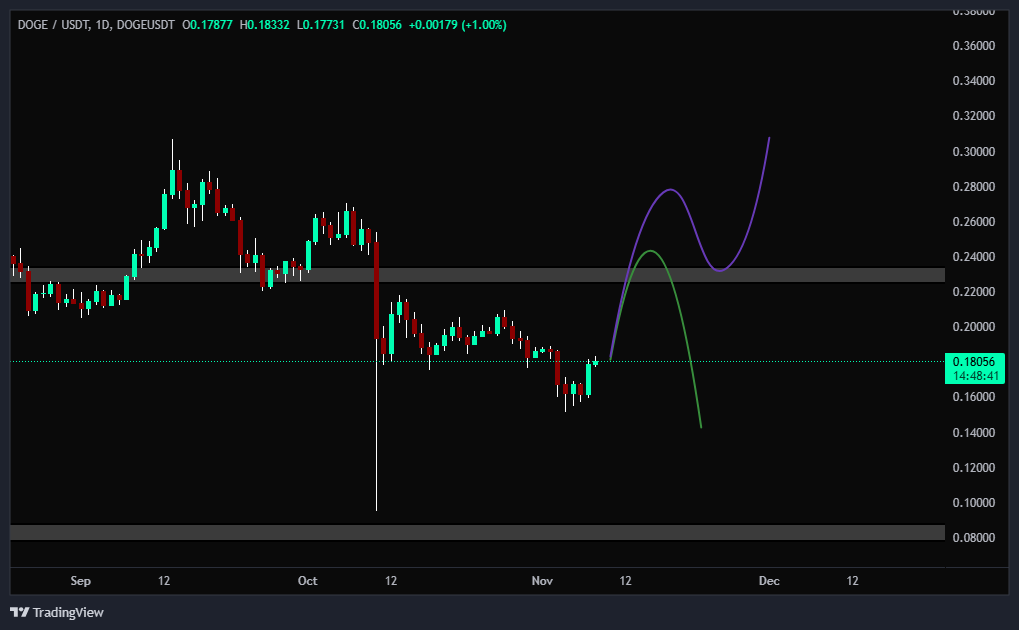This screenshot has width=1019, height=630.
Task: Click the DOGE / USDT symbol title
Action: pos(53,25)
